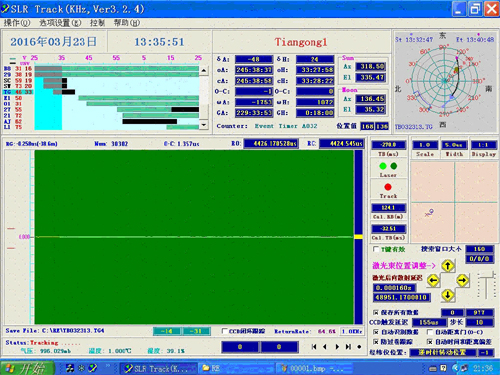Image resolution: width=500 pixels, height=375 pixels.
Task: Enable the 自动距离门 (O-C) checkbox
Action: [x=430, y=332]
